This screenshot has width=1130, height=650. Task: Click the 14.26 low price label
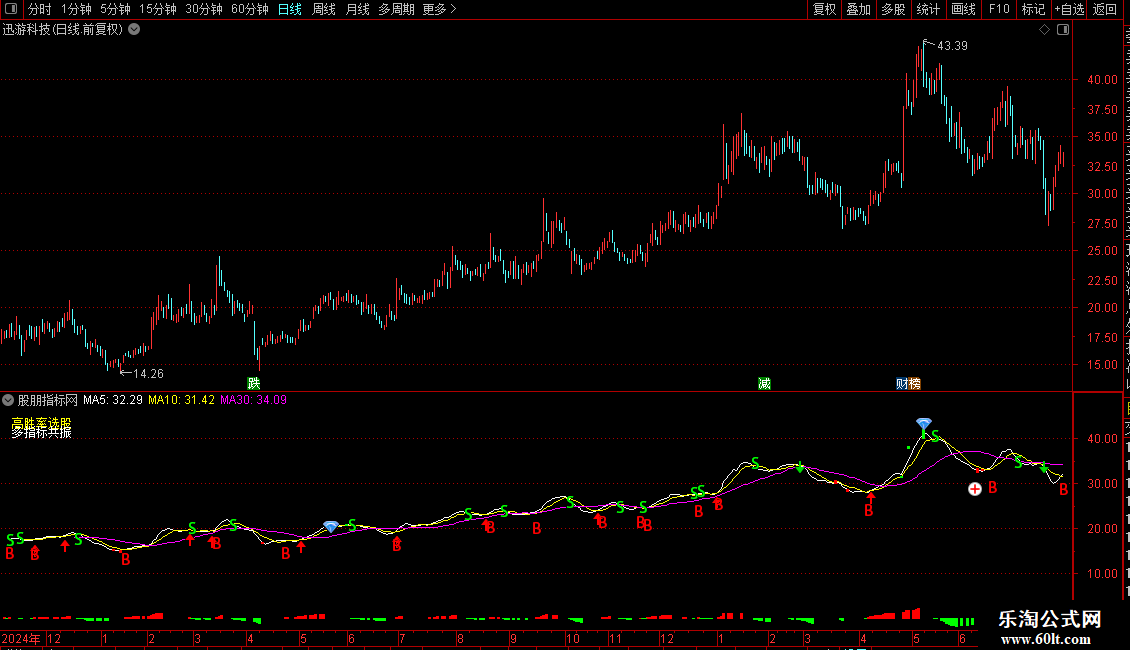coord(148,373)
